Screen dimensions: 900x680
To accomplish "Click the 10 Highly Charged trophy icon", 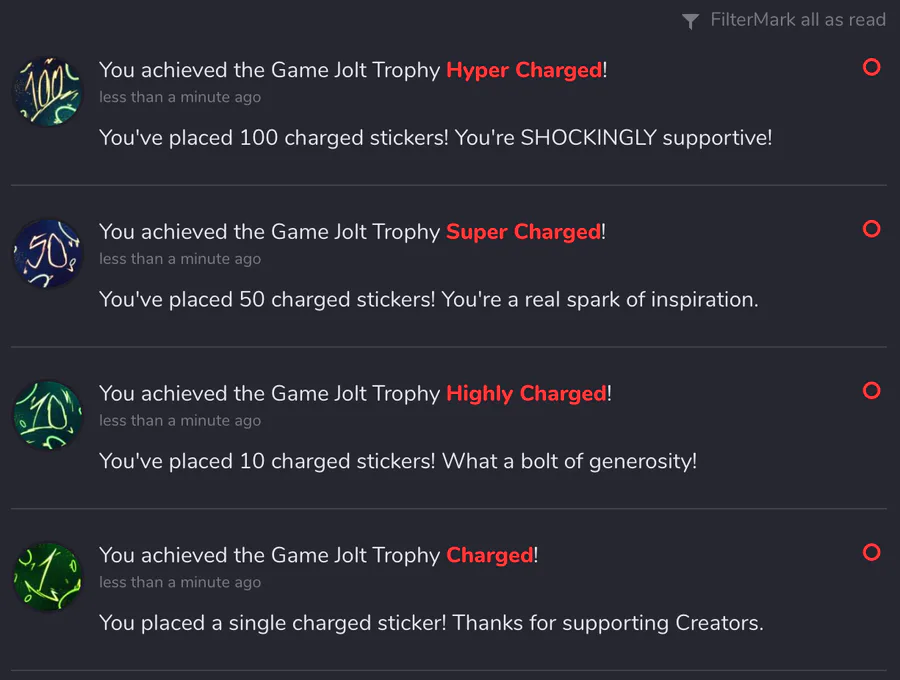I will [47, 417].
